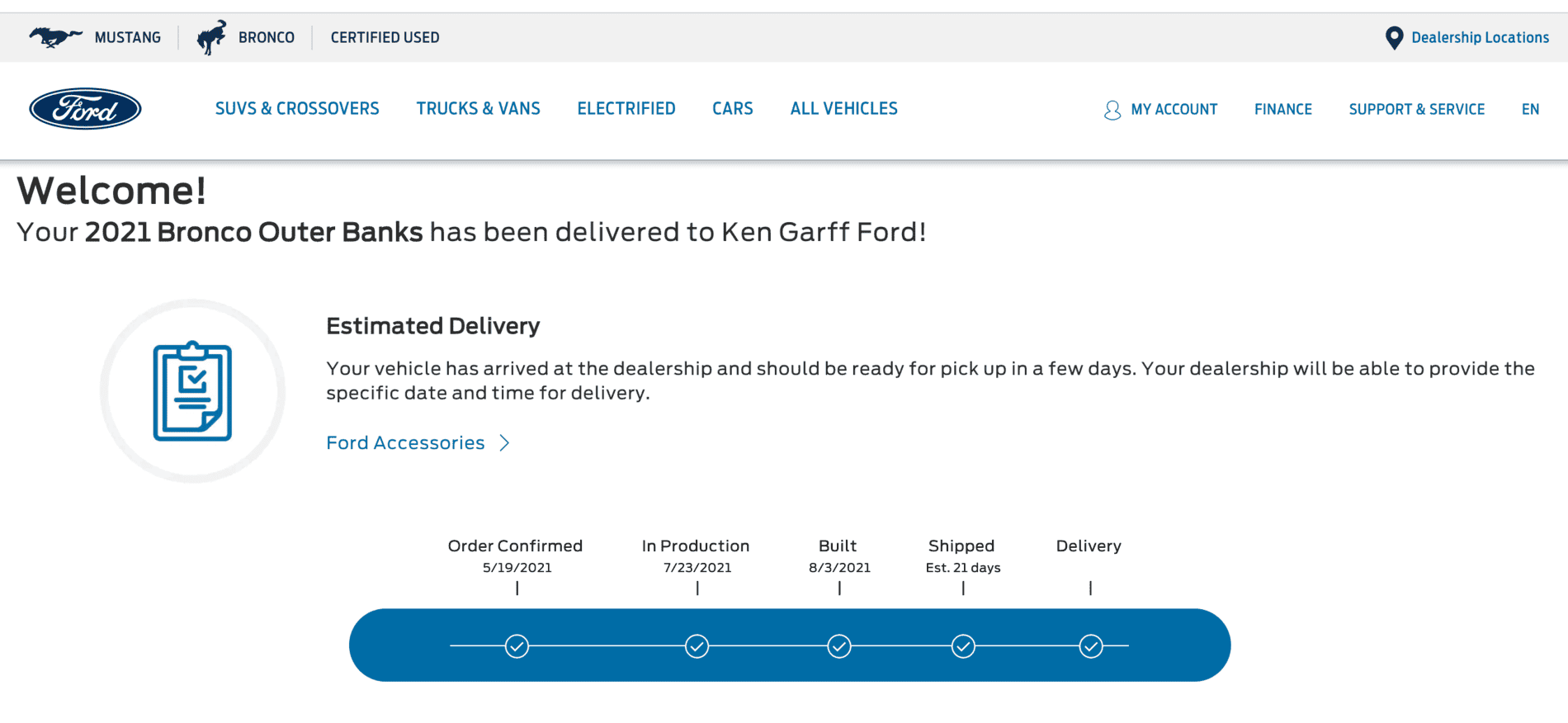
Task: Select the Delivery checkmark on progress bar
Action: [1091, 646]
